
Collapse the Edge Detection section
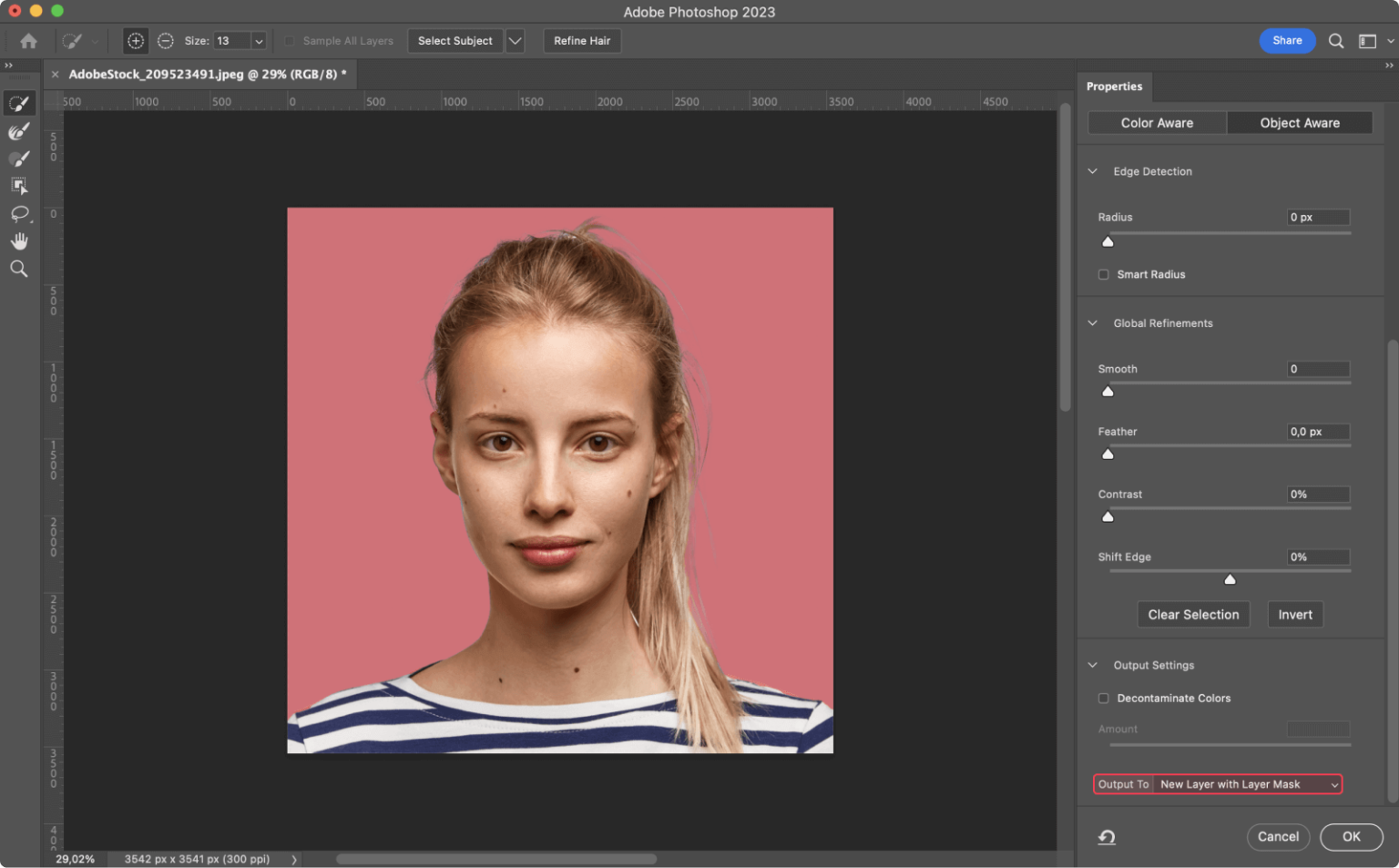[x=1093, y=170]
